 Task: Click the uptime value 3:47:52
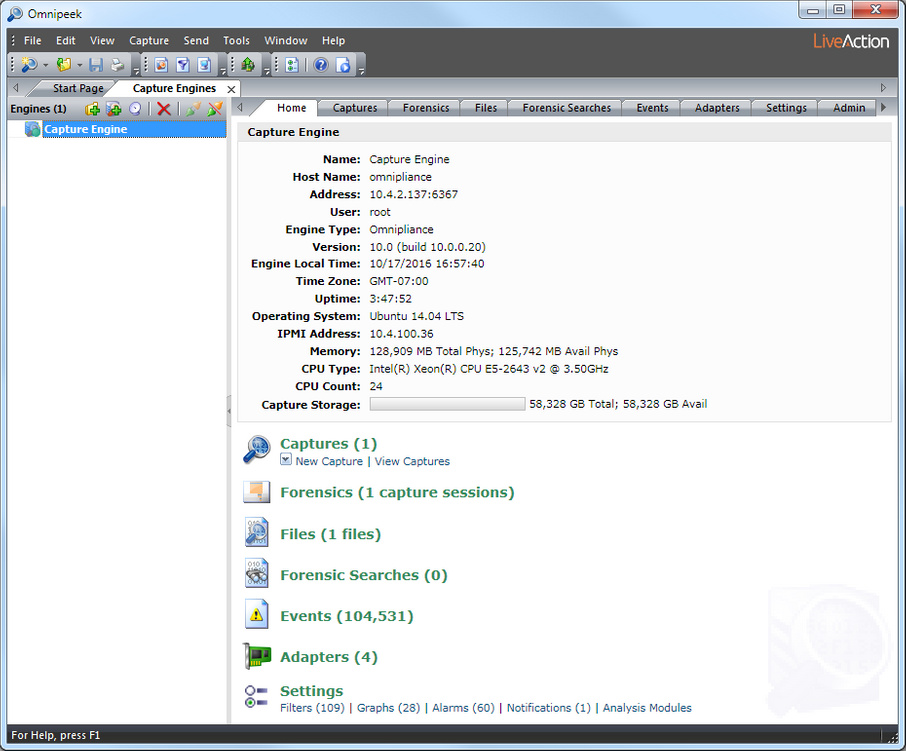(x=391, y=299)
